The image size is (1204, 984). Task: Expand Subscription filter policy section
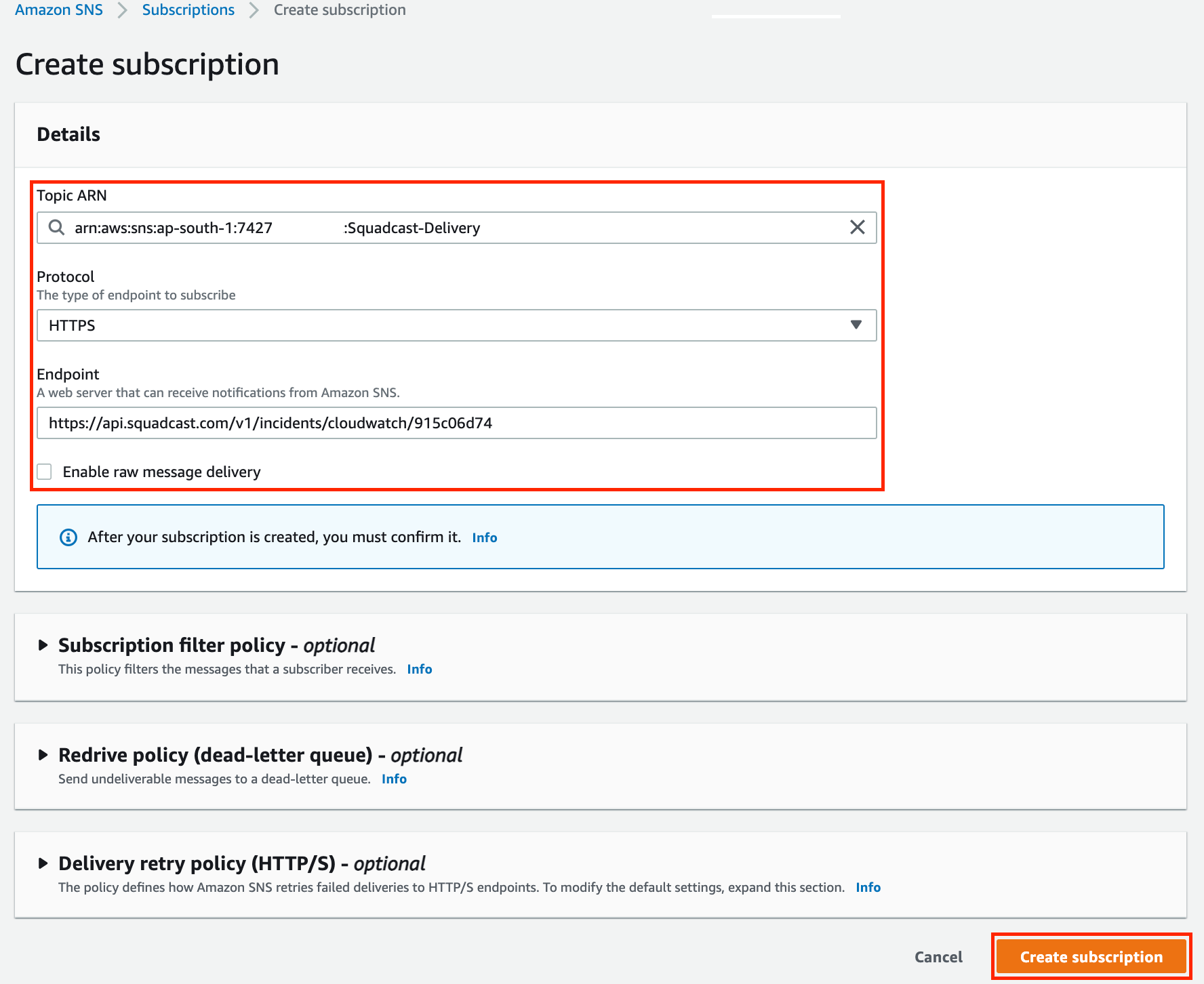tap(43, 645)
